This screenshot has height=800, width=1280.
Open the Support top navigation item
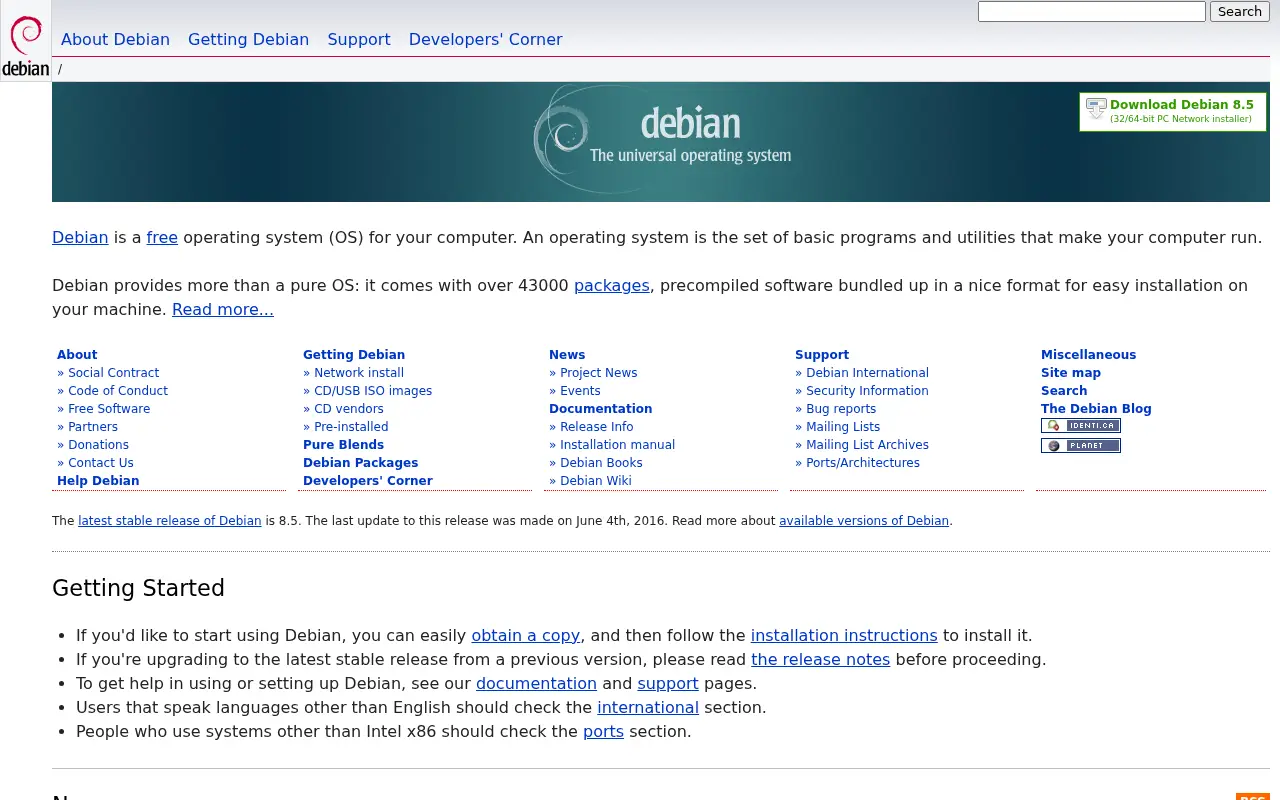(359, 40)
